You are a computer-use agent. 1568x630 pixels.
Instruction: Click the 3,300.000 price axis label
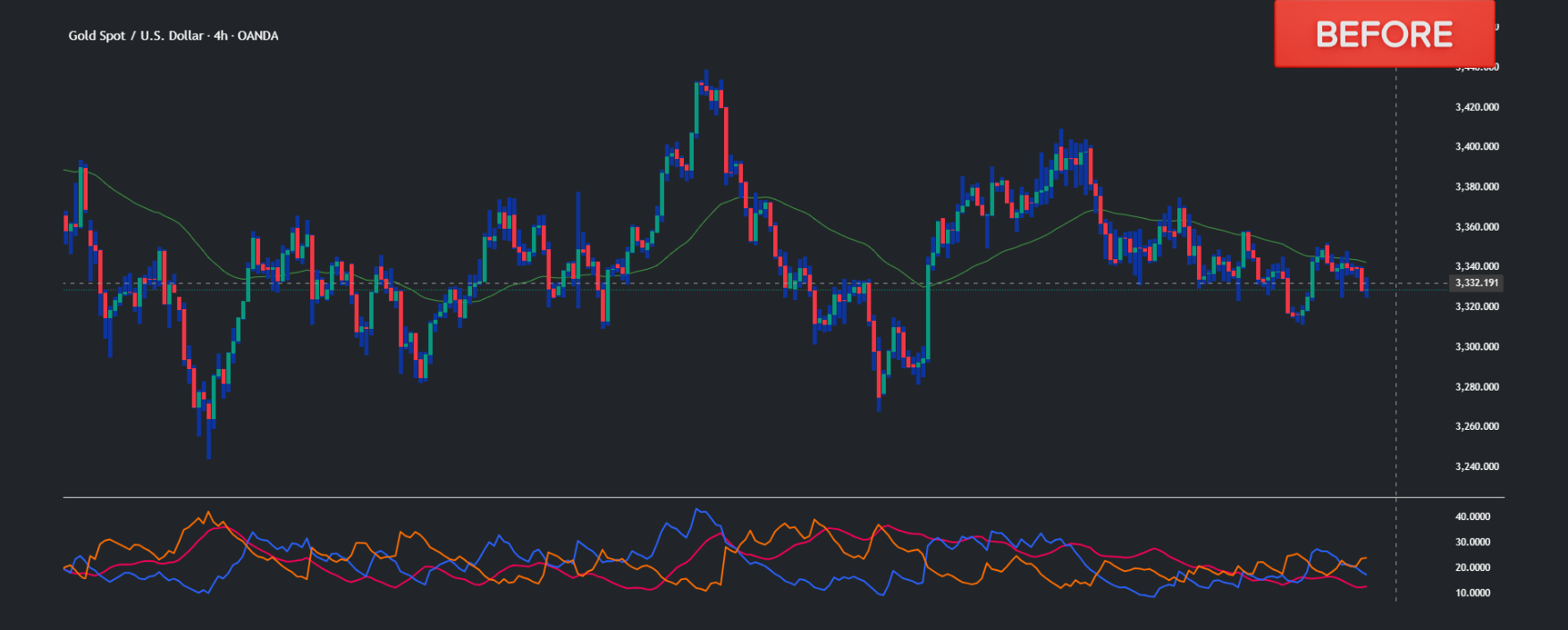1477,347
